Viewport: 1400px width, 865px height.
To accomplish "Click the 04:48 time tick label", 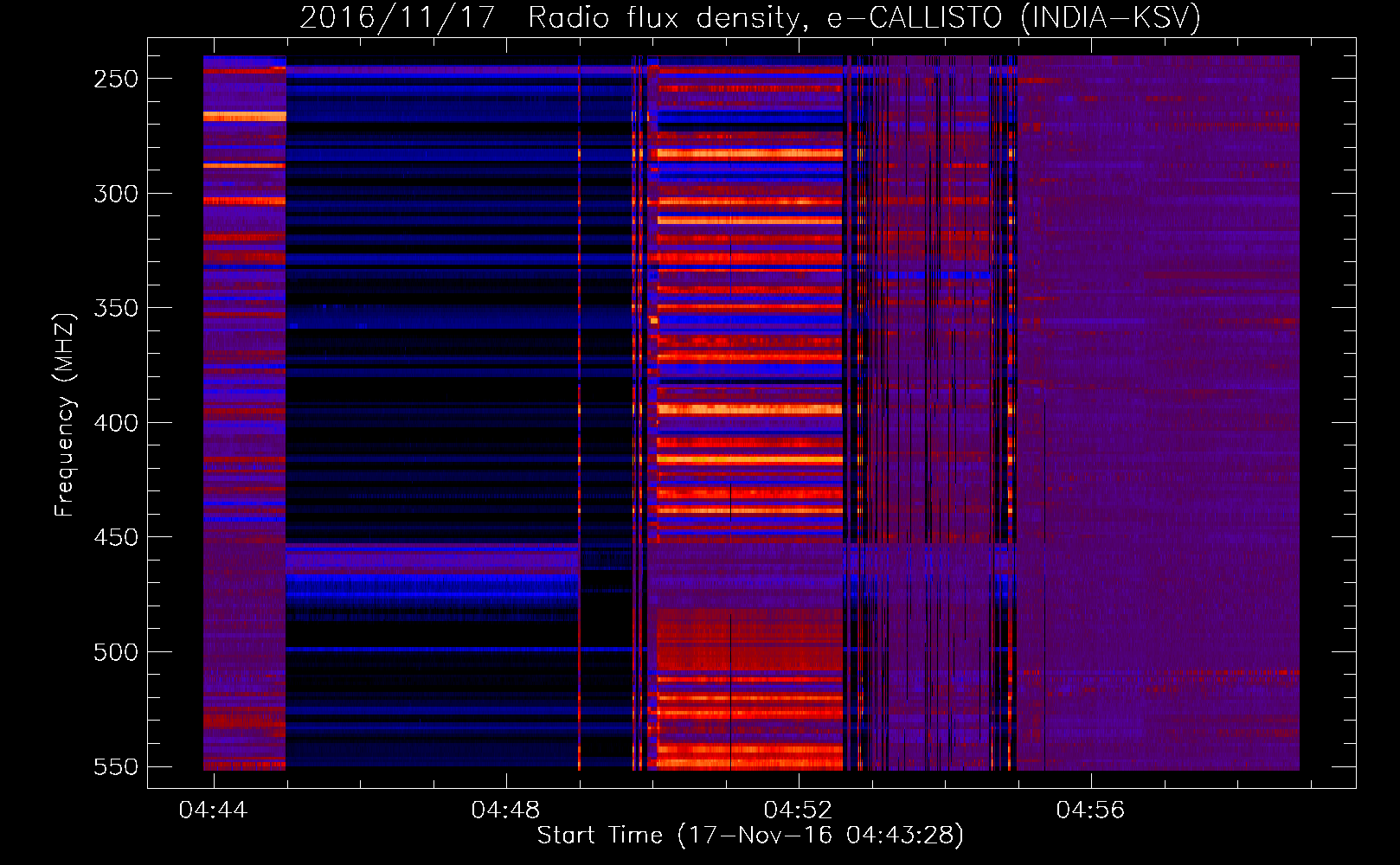I will (x=505, y=810).
